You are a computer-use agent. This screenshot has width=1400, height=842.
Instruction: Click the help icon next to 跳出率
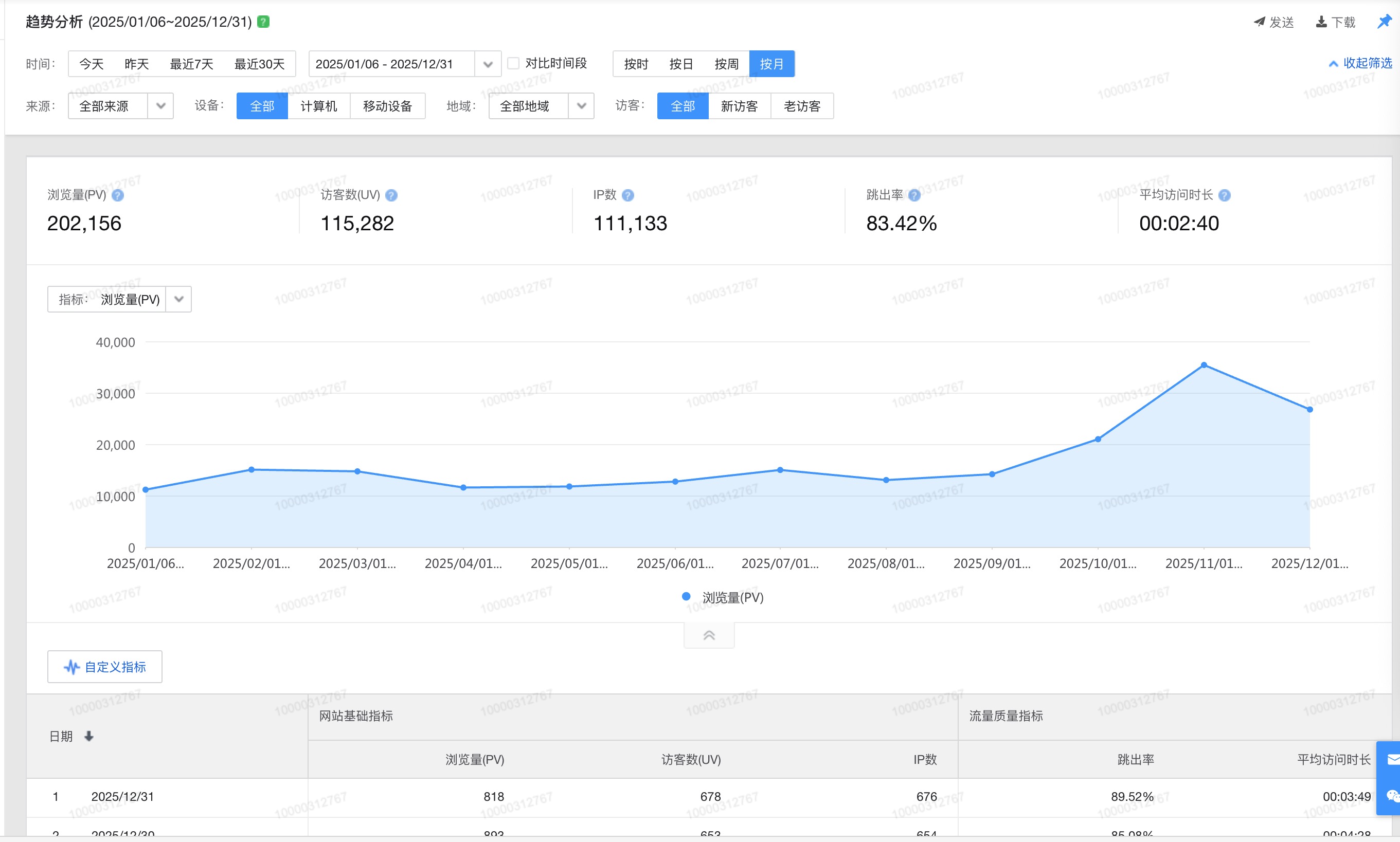(913, 195)
